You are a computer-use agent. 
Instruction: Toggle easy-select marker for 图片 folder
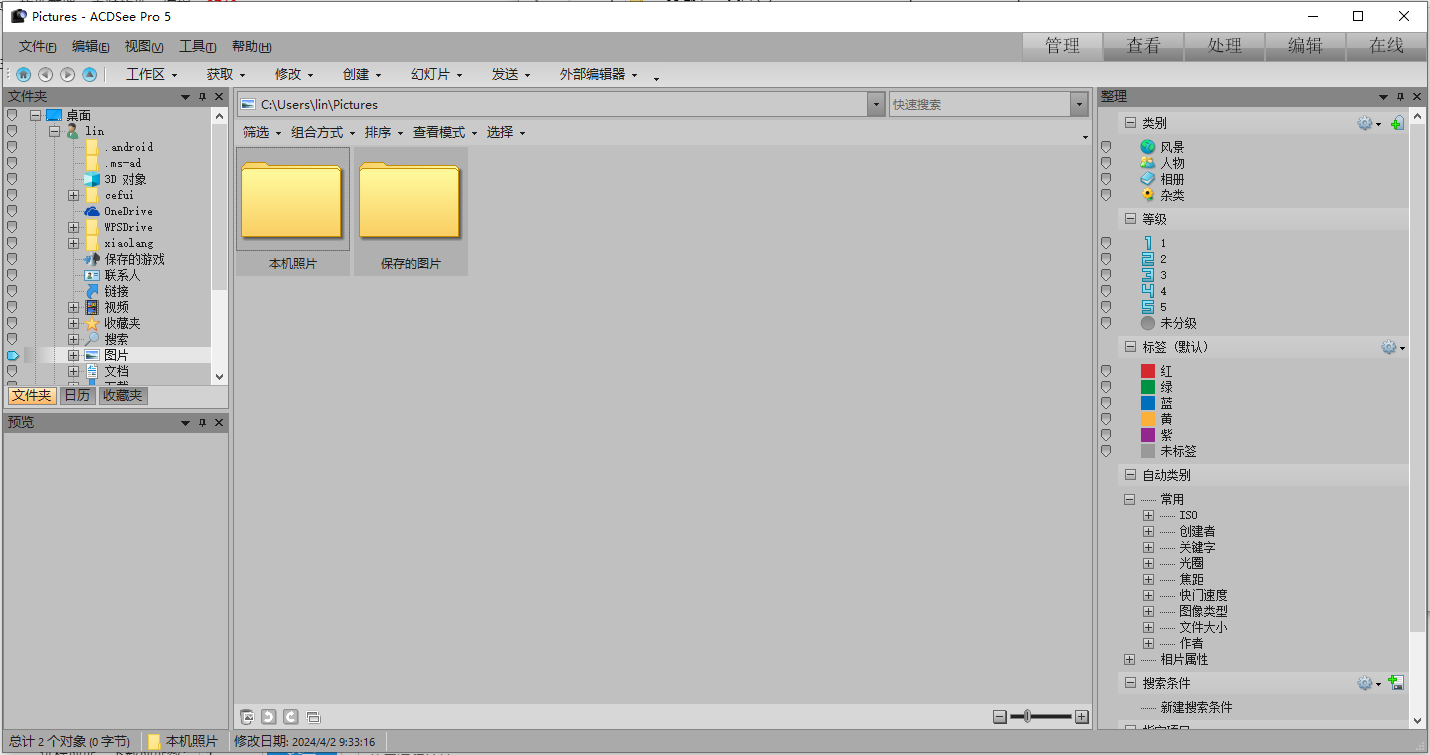point(12,355)
